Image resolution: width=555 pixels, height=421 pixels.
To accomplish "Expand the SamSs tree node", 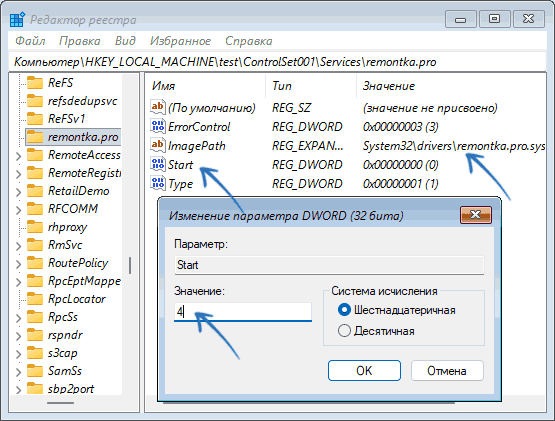I will (x=18, y=372).
